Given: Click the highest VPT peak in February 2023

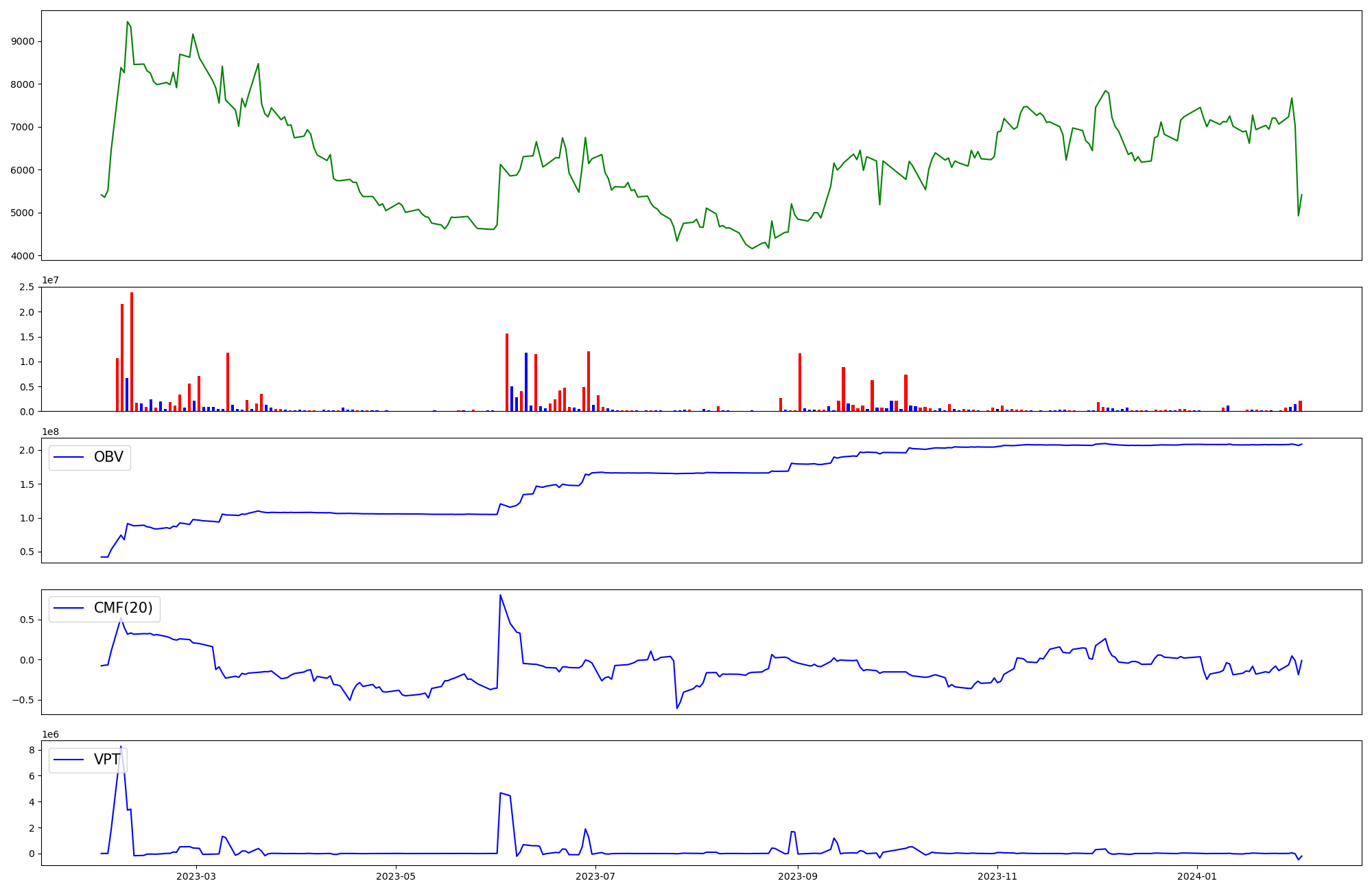Looking at the screenshot, I should 121,747.
